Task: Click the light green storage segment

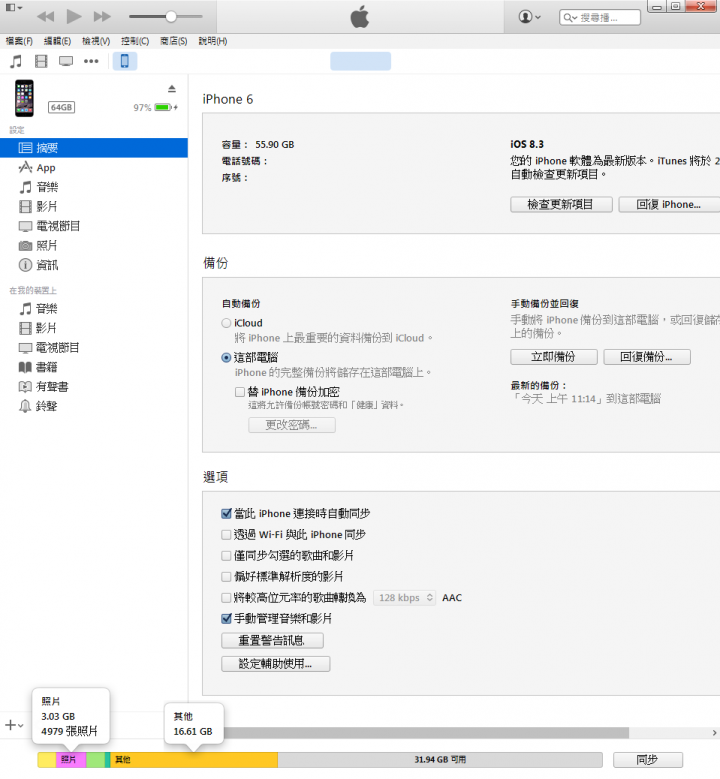Action: click(95, 760)
